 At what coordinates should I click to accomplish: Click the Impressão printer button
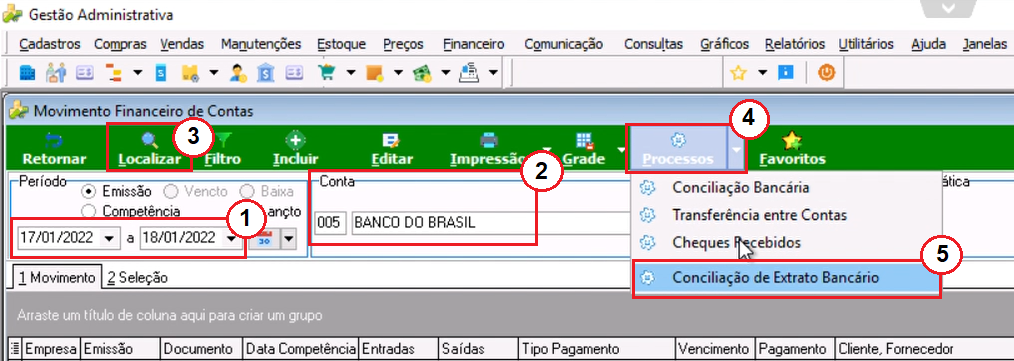[488, 149]
